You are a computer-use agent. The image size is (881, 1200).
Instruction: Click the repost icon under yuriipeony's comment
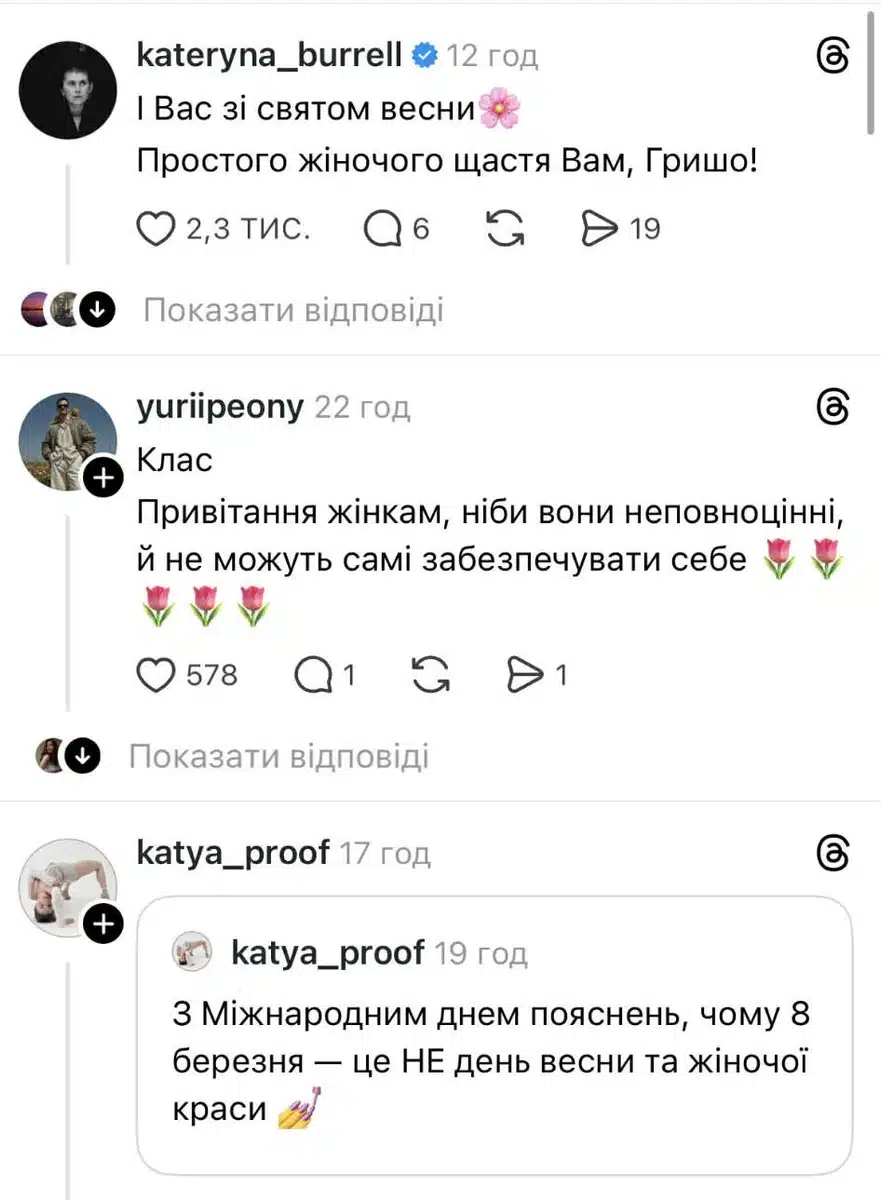point(431,675)
